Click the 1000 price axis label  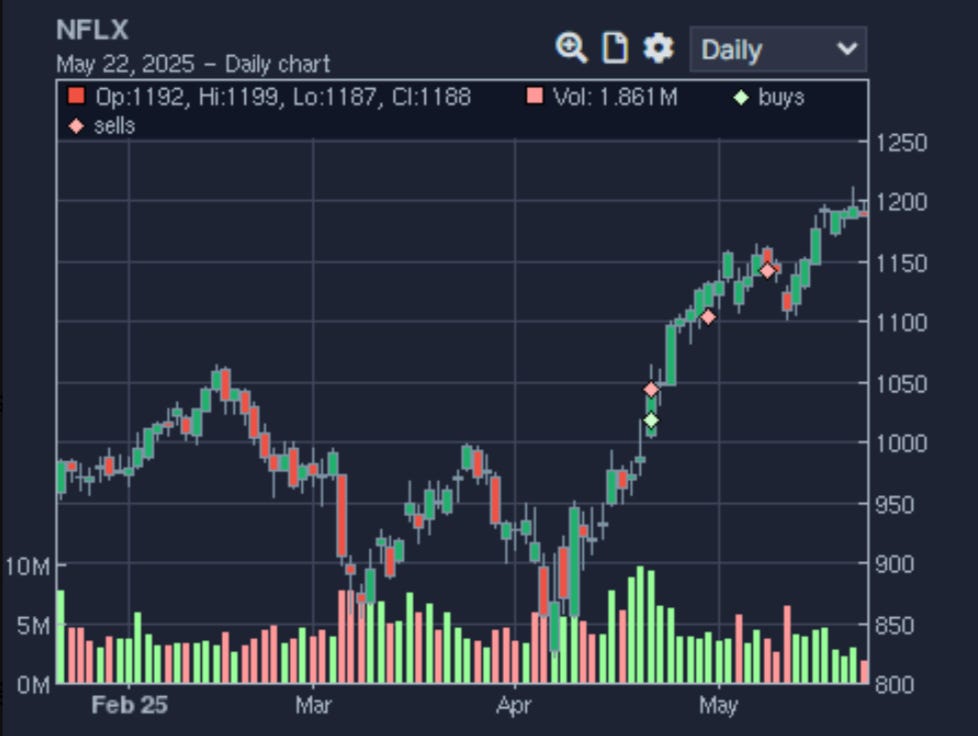click(x=901, y=443)
